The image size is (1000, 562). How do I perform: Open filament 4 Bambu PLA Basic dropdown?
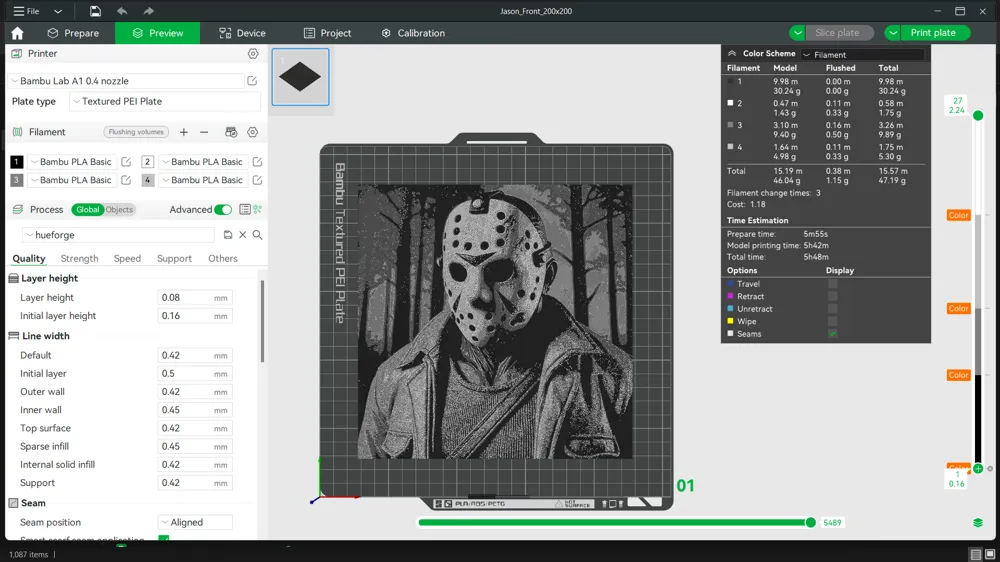[x=203, y=180]
